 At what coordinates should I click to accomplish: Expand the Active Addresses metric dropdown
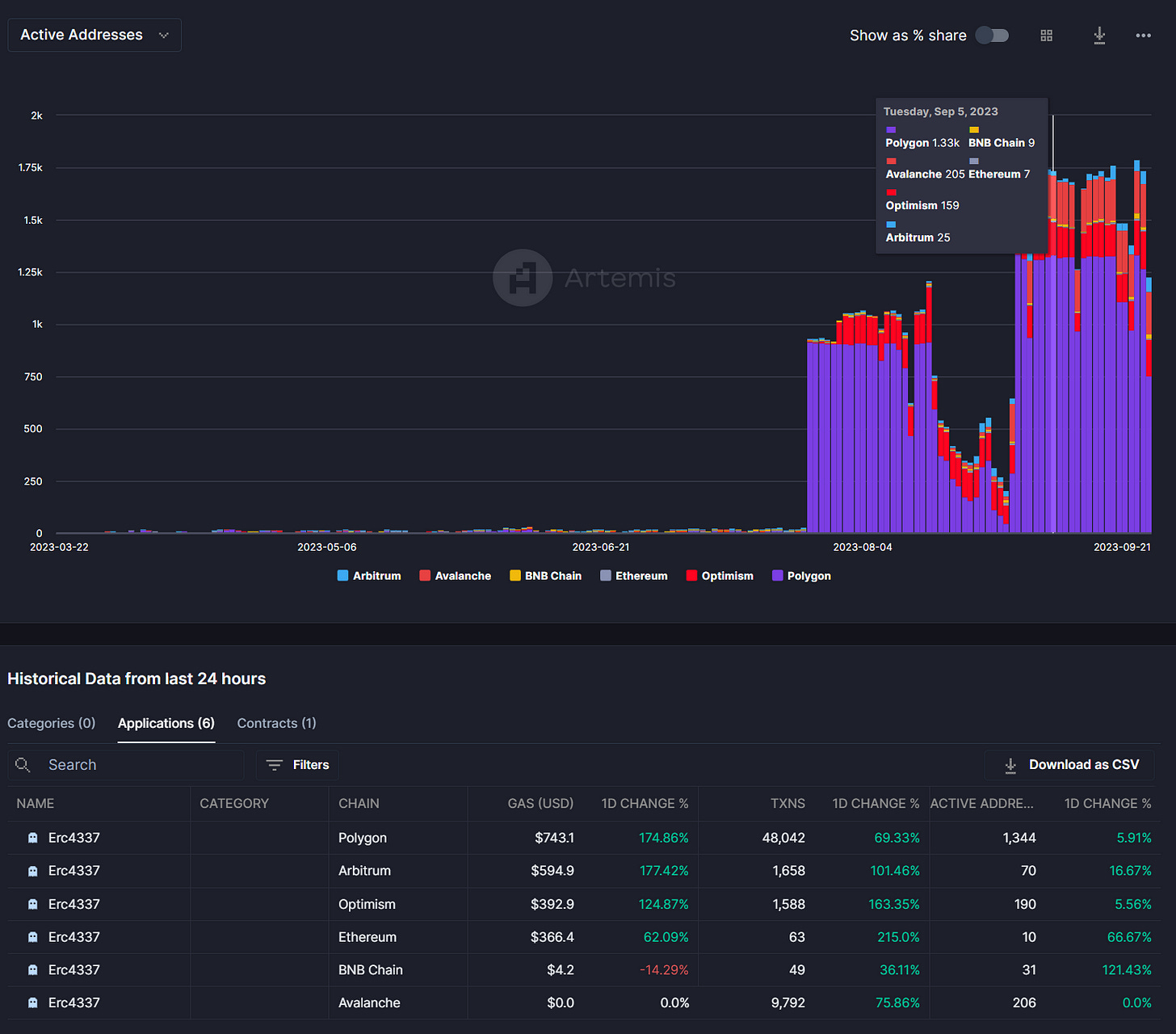(94, 35)
